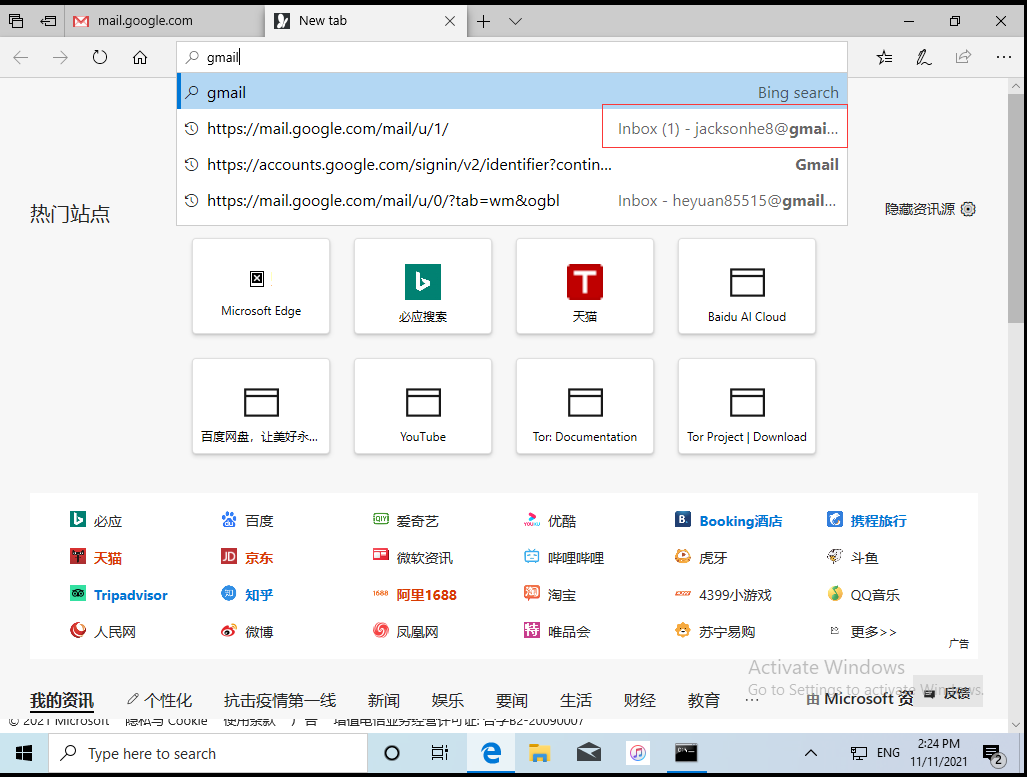Show tabs you've set aside icon
1027x777 pixels.
[16, 21]
